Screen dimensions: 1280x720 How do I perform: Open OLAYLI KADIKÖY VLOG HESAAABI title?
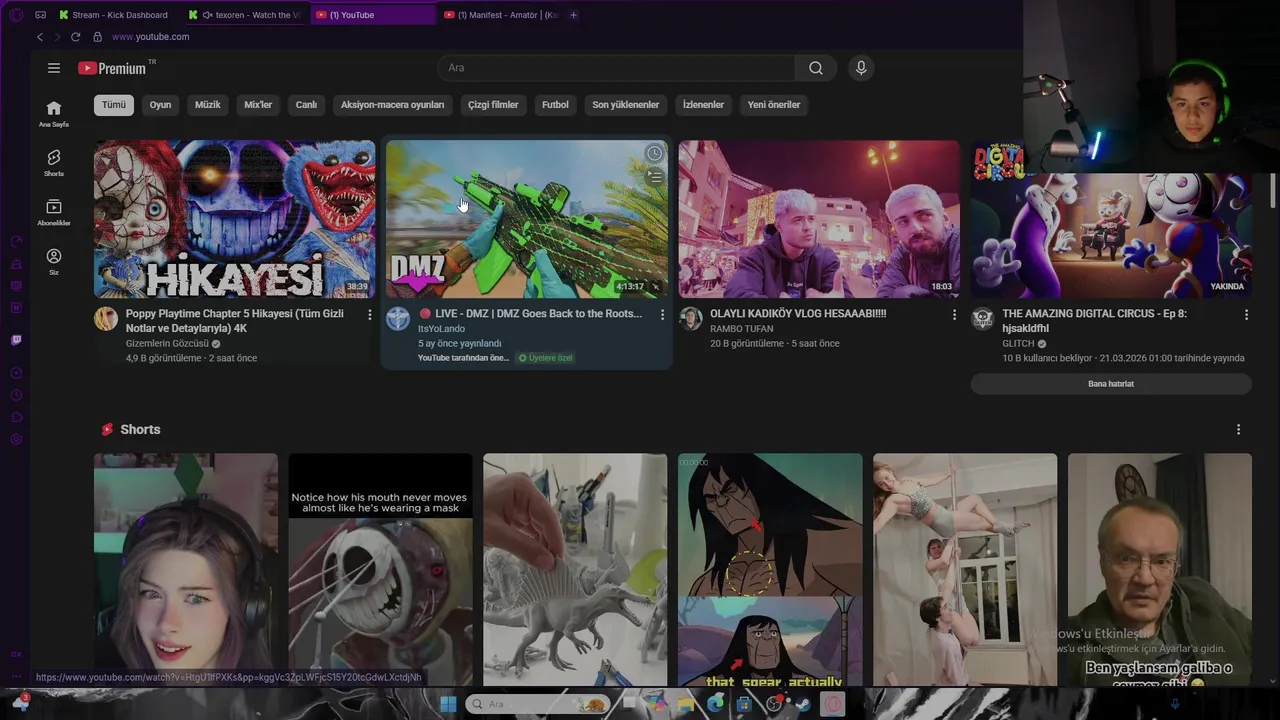pos(798,314)
